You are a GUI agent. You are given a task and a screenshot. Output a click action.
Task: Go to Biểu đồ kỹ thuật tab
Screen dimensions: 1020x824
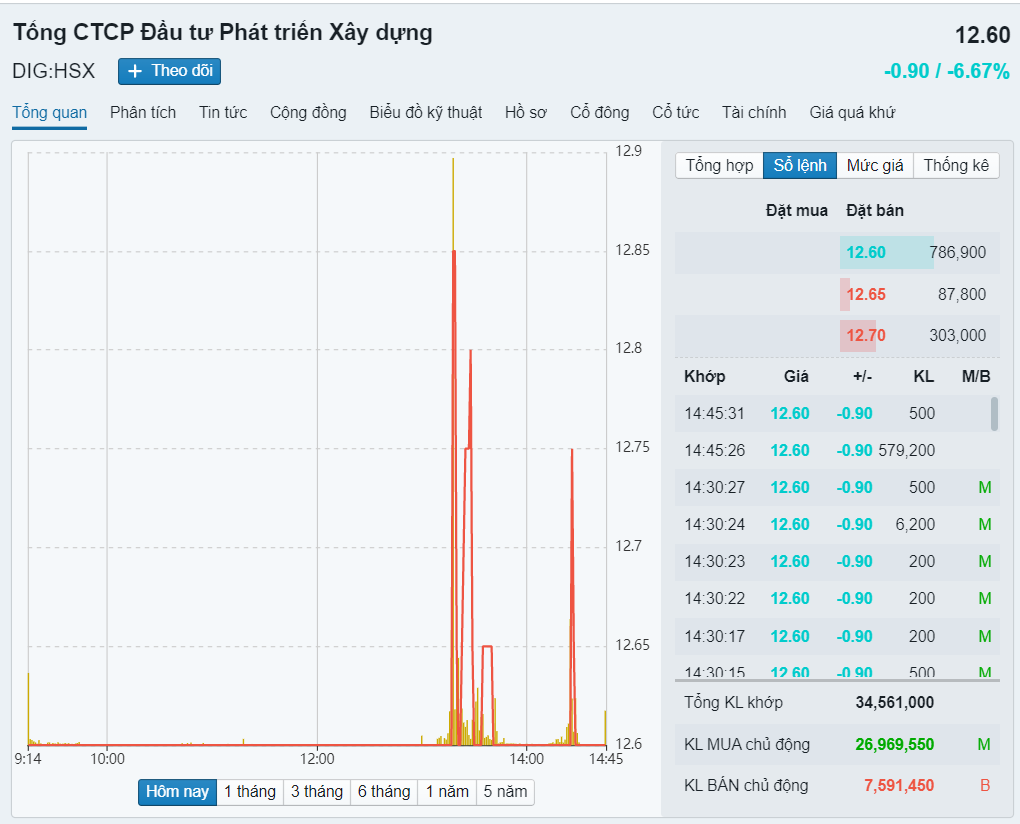(x=425, y=112)
